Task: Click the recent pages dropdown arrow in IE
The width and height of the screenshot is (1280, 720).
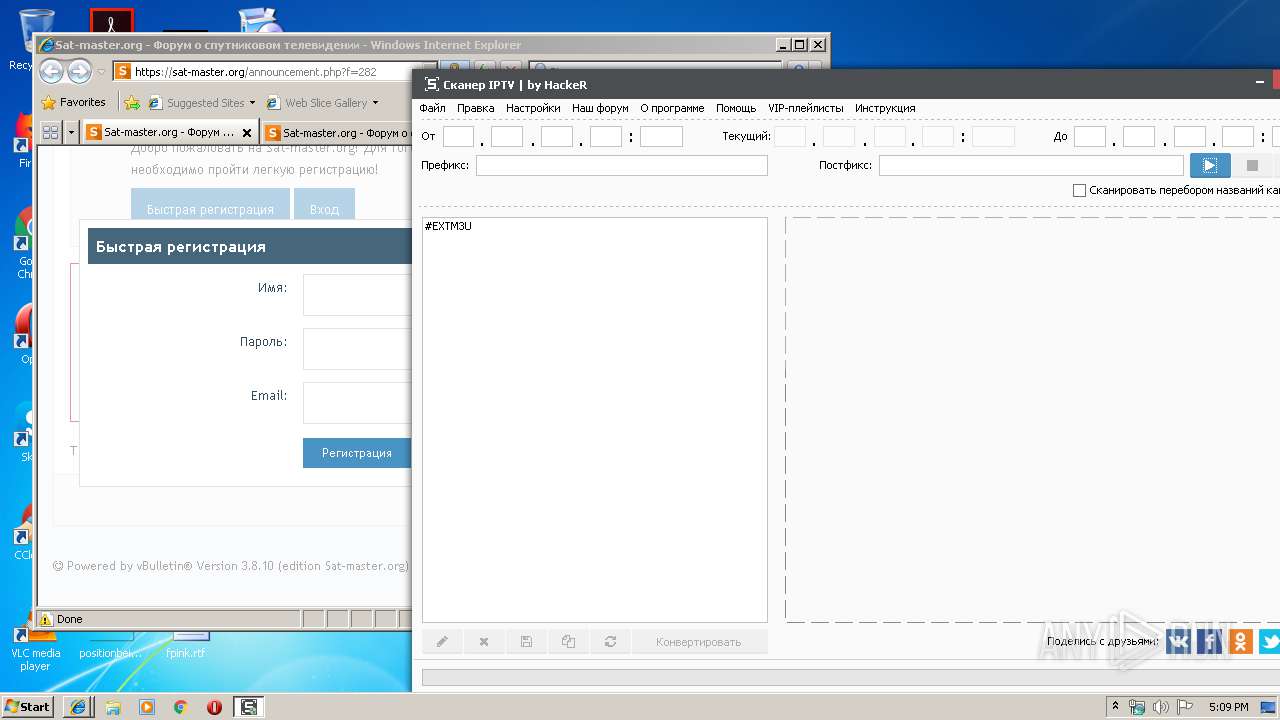Action: coord(101,72)
